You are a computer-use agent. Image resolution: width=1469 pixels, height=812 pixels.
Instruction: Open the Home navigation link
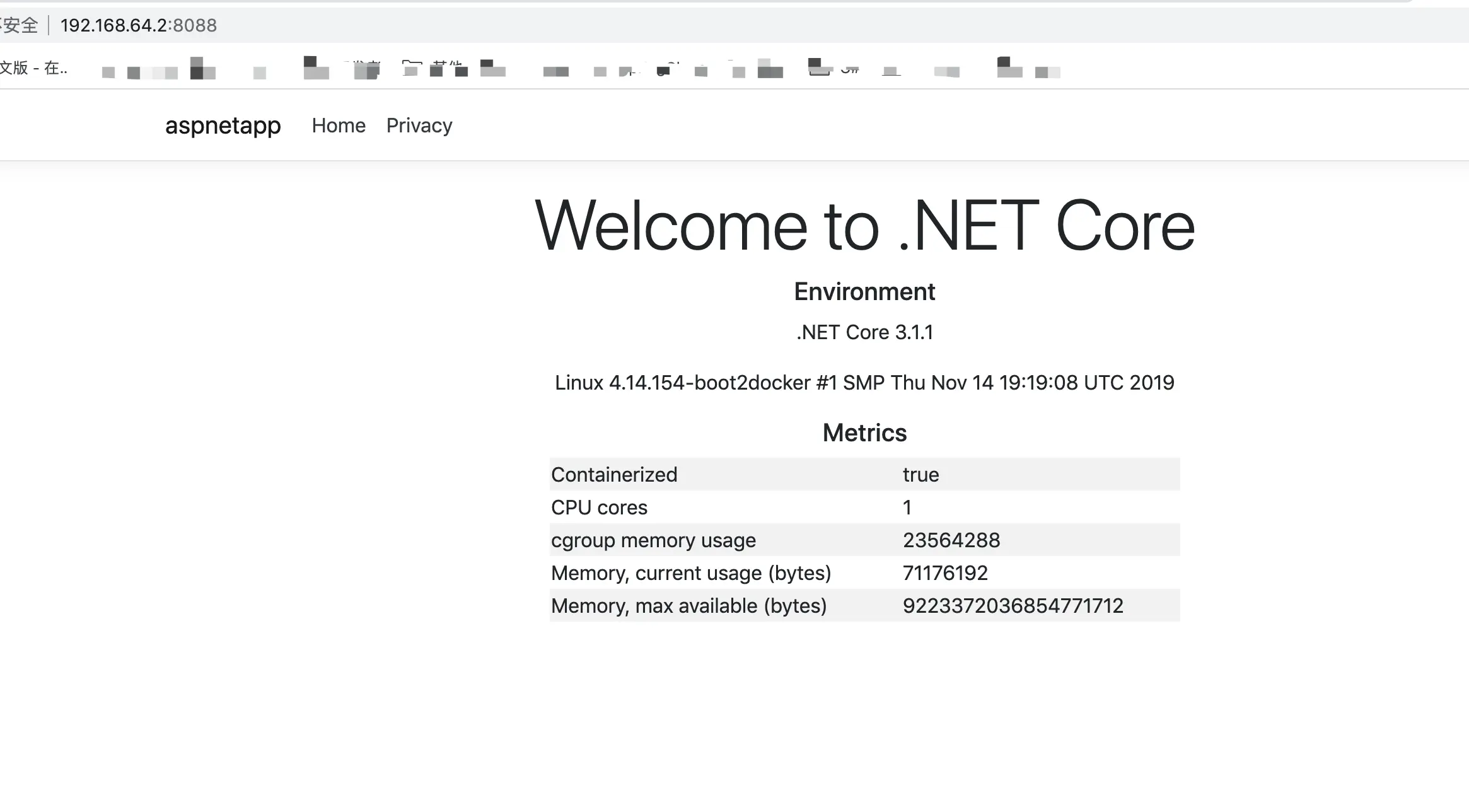pyautogui.click(x=339, y=125)
